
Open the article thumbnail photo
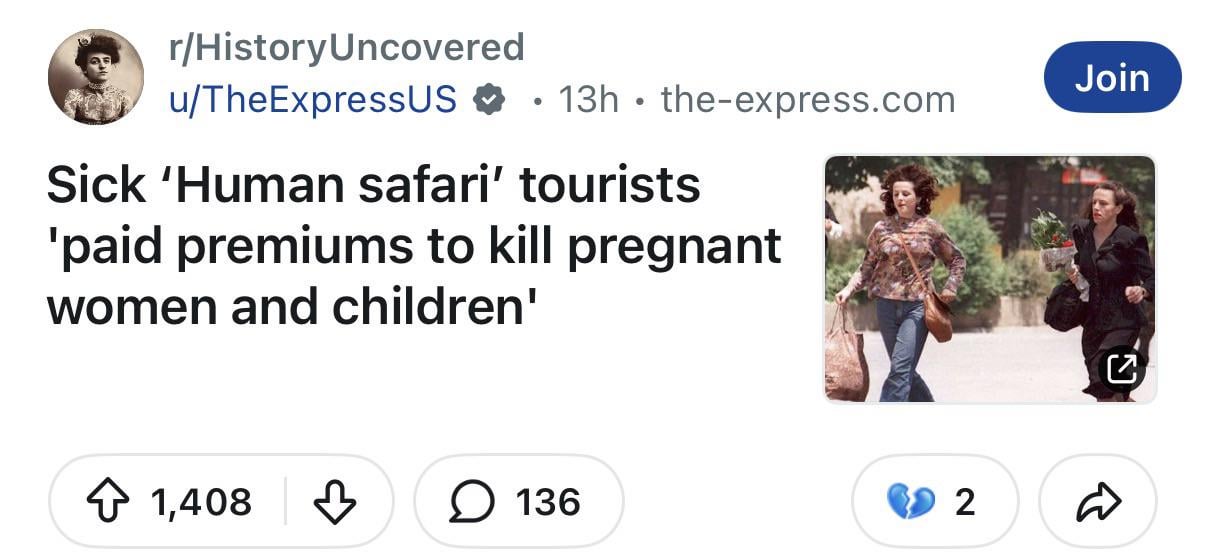[x=990, y=279]
